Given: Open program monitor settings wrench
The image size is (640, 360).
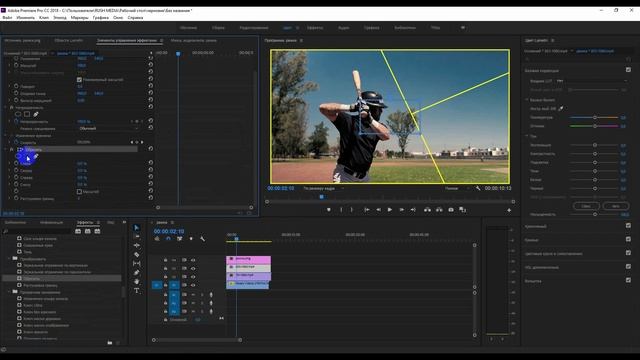Looking at the screenshot, I should click(x=478, y=188).
